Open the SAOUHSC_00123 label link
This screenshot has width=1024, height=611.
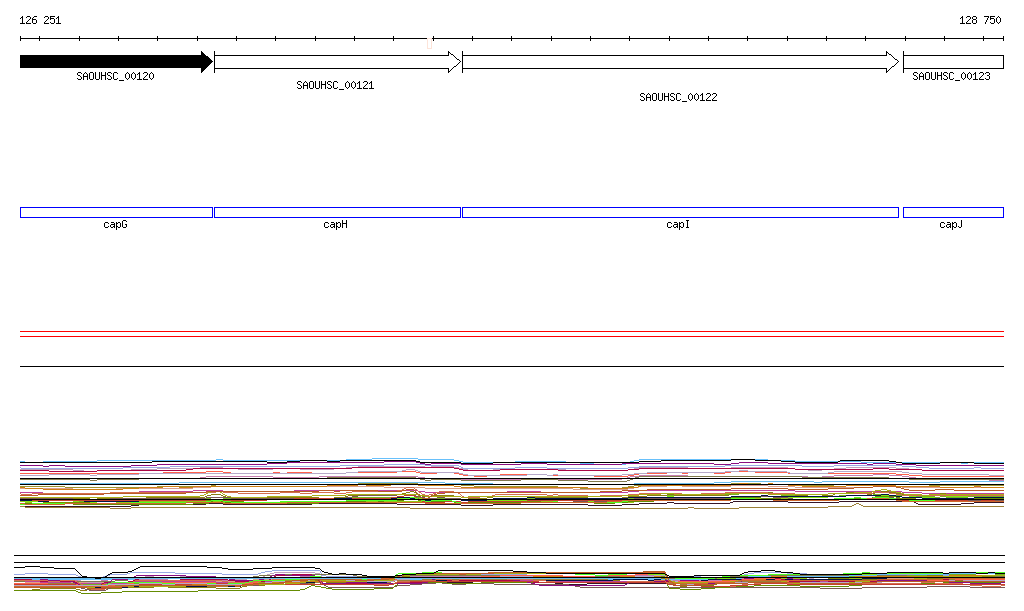(951, 76)
